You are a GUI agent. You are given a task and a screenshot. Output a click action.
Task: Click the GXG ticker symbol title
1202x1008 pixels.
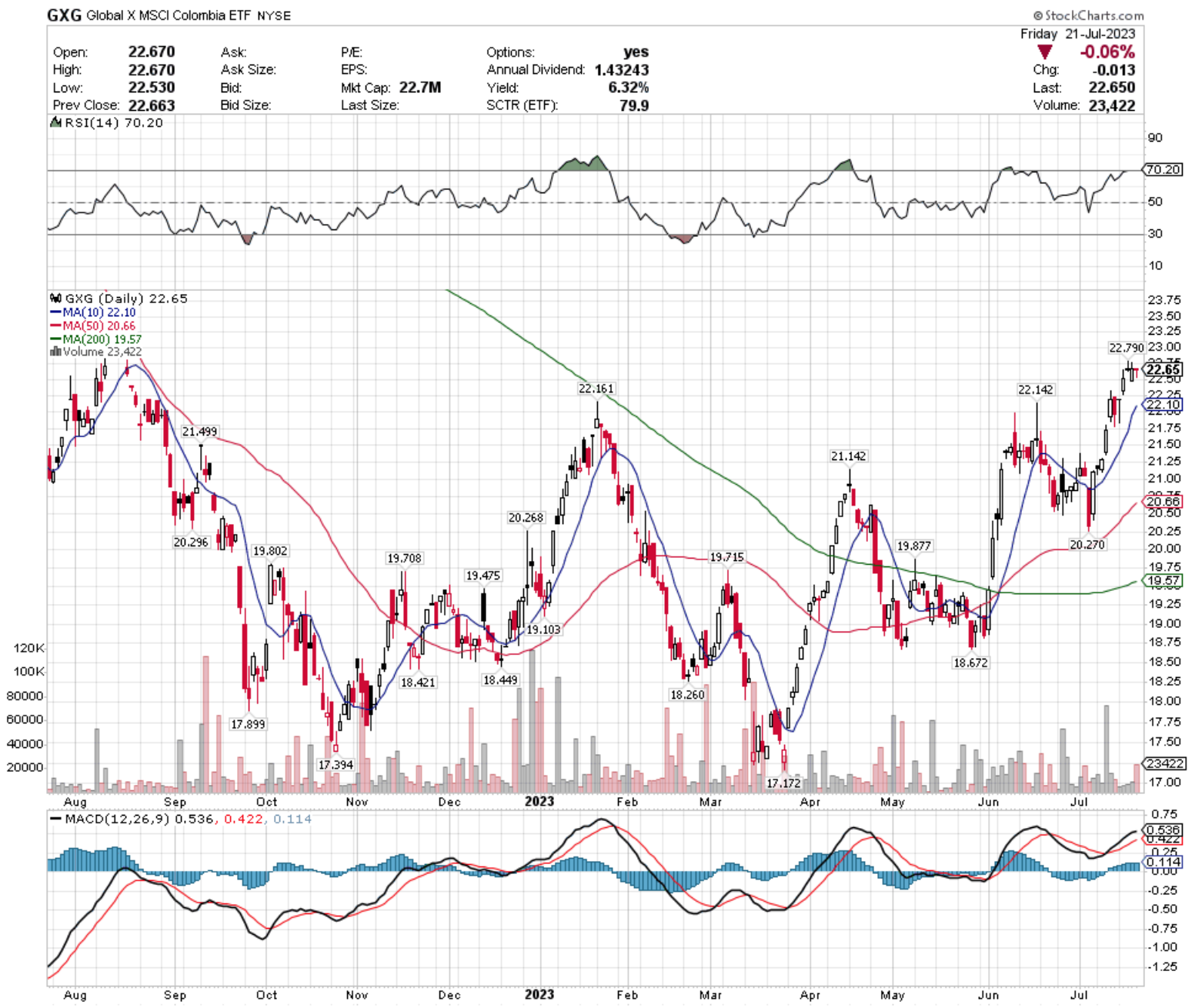pos(64,15)
